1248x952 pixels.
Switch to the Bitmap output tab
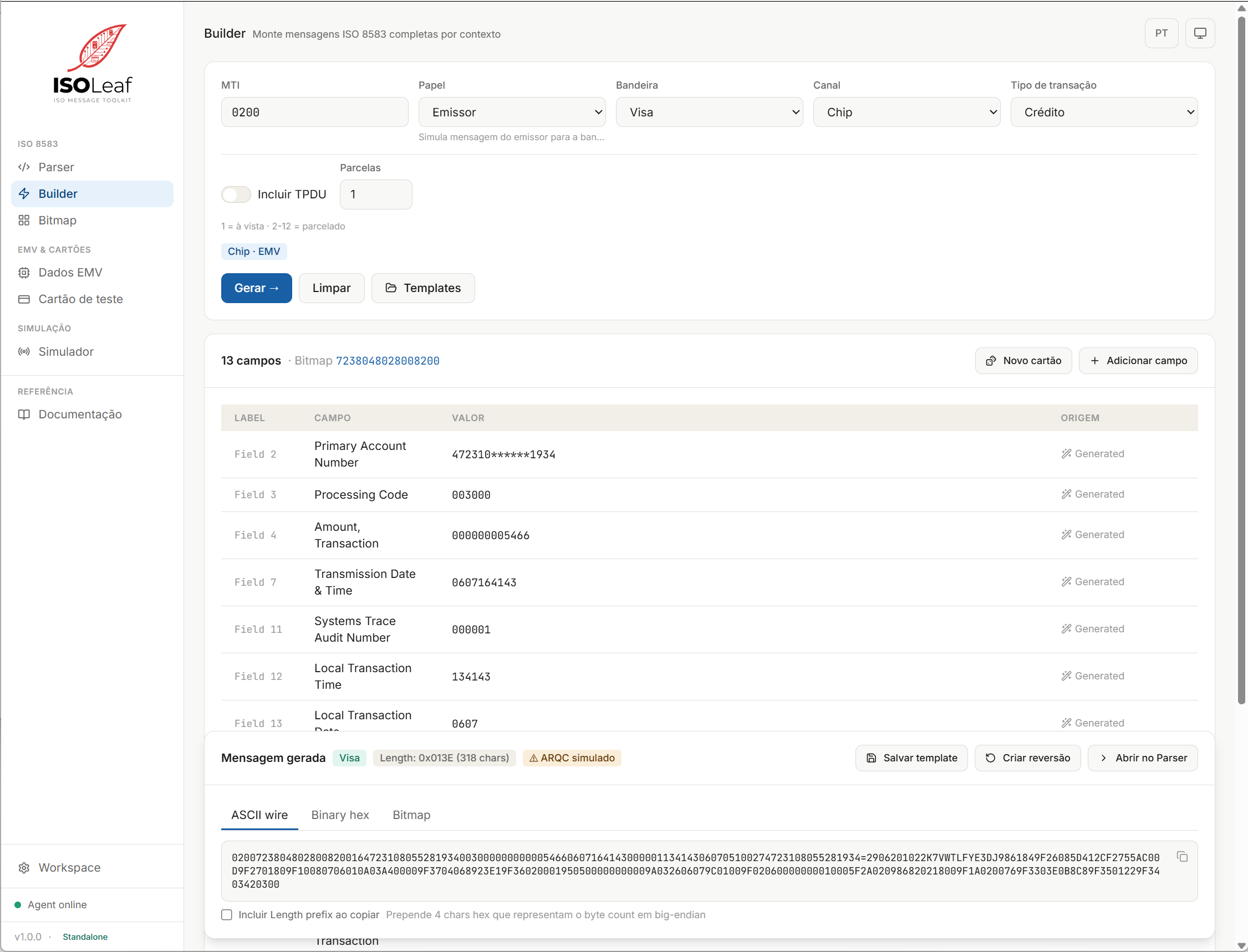(411, 815)
